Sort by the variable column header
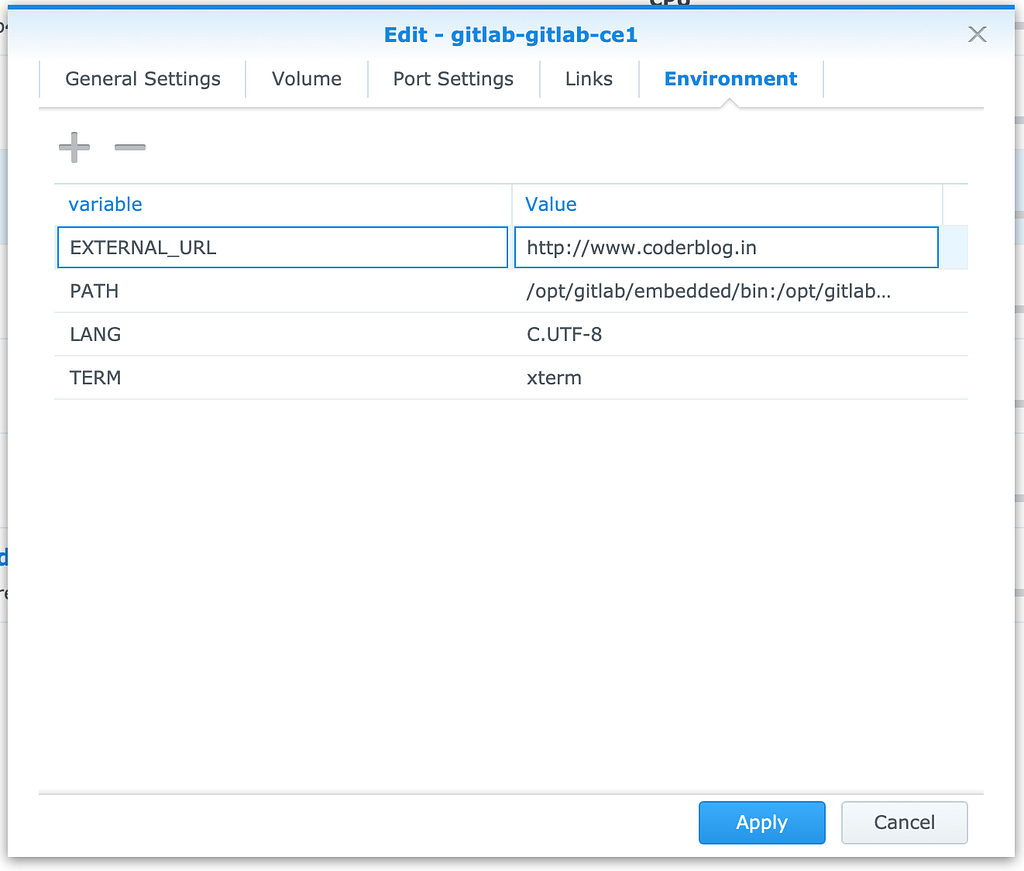Viewport: 1024px width, 871px height. pos(283,204)
